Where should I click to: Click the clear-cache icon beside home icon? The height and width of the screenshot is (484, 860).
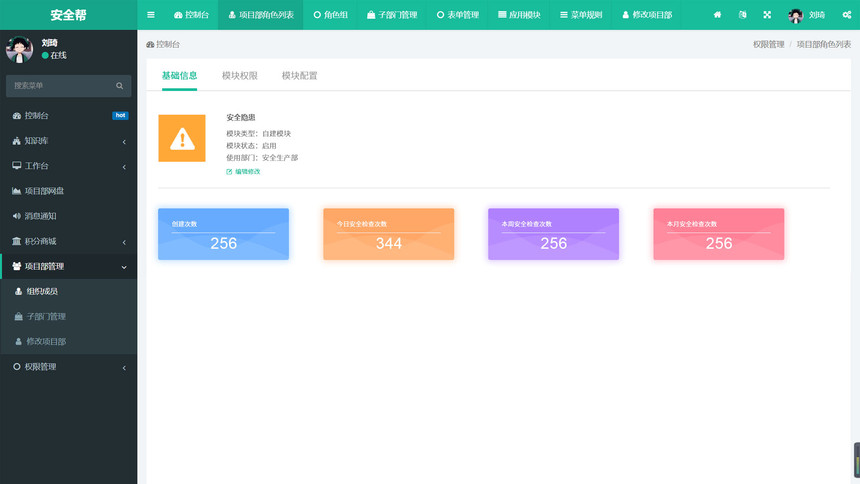coord(742,15)
